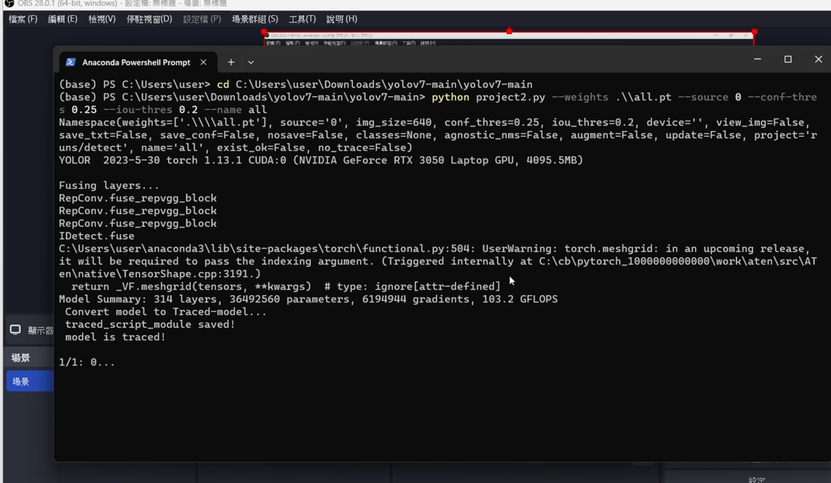
Task: Open the 說明(H) help menu
Action: (x=342, y=19)
